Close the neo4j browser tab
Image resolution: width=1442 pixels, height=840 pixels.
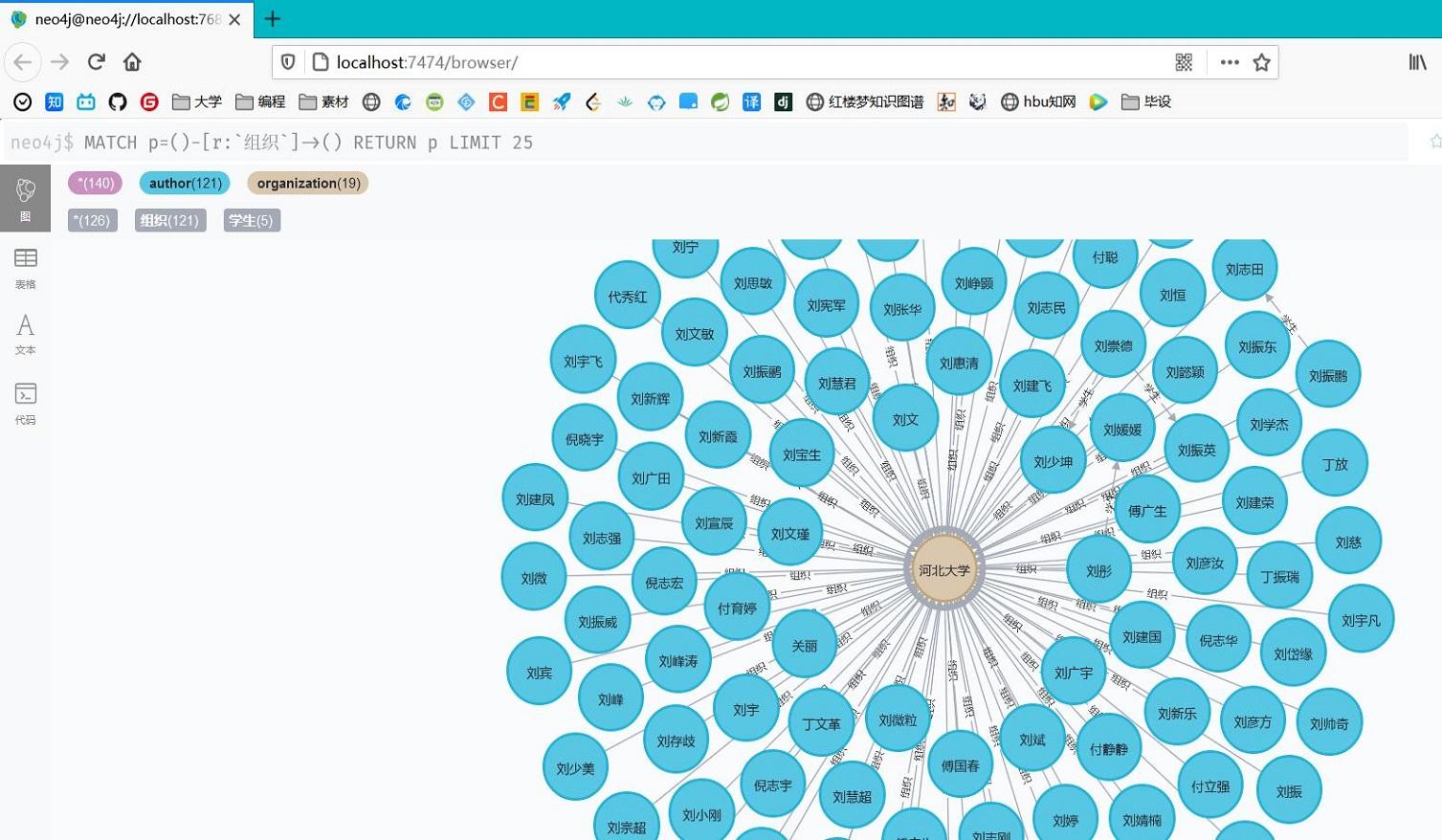pos(235,19)
